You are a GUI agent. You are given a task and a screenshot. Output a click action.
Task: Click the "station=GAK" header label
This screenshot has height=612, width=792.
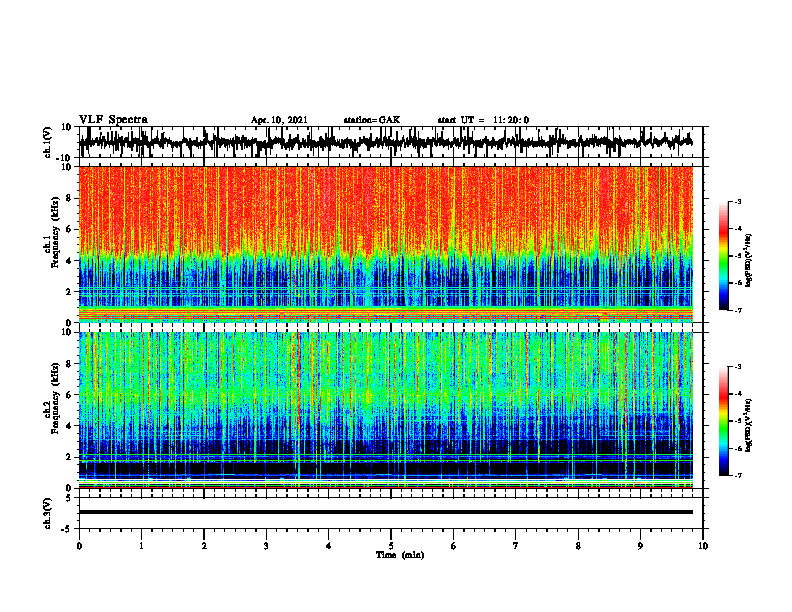pyautogui.click(x=372, y=120)
